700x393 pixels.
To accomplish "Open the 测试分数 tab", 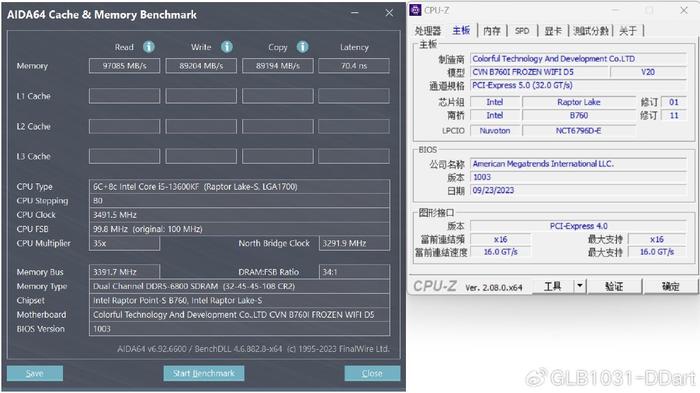I will coord(591,31).
